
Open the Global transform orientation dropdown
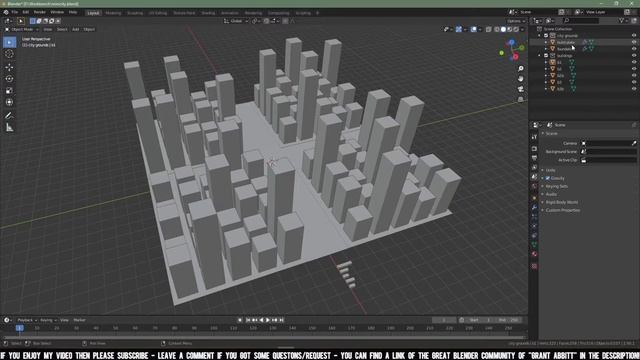236,21
